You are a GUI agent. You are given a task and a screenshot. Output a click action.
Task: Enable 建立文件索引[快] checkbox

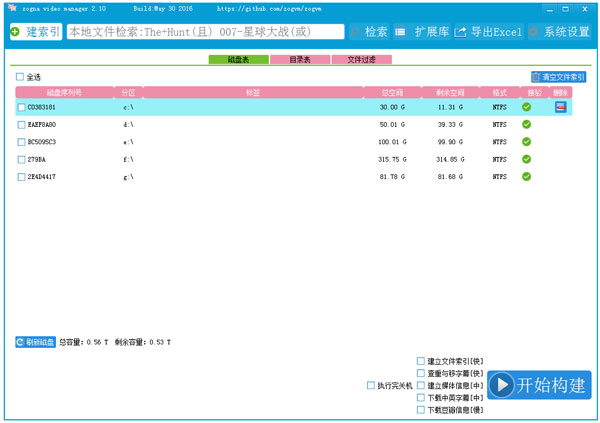tap(421, 361)
